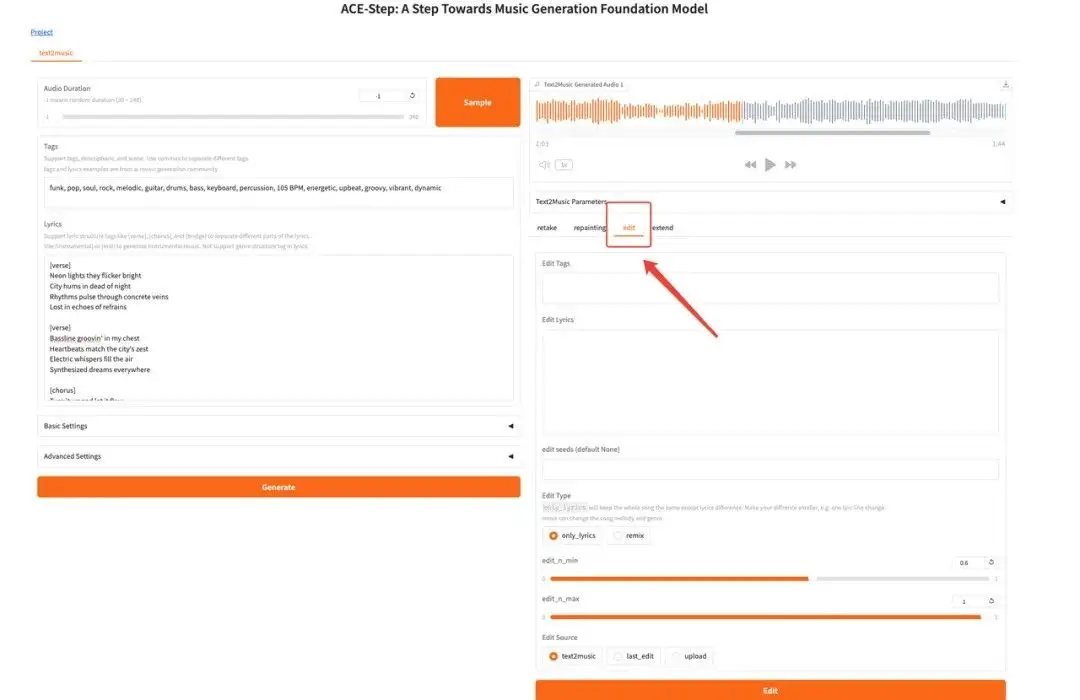Reset the edit_n_min value

point(991,562)
